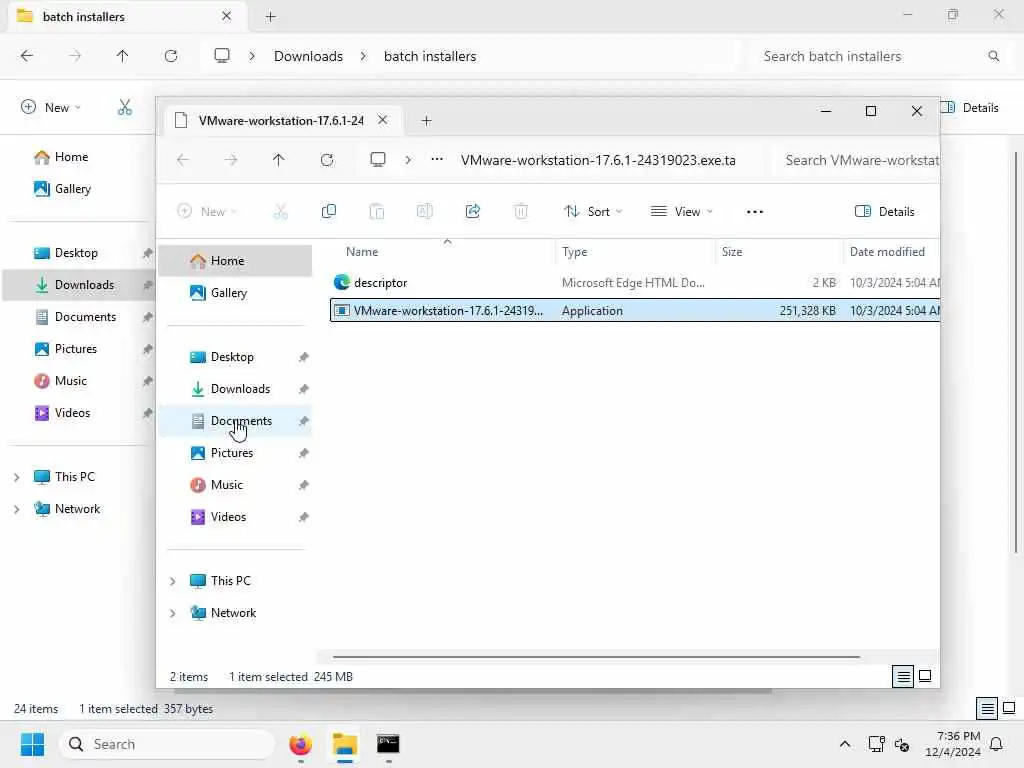Select the VMware-workstation-17.6.1-24319... application file
The height and width of the screenshot is (768, 1024).
pyautogui.click(x=635, y=311)
